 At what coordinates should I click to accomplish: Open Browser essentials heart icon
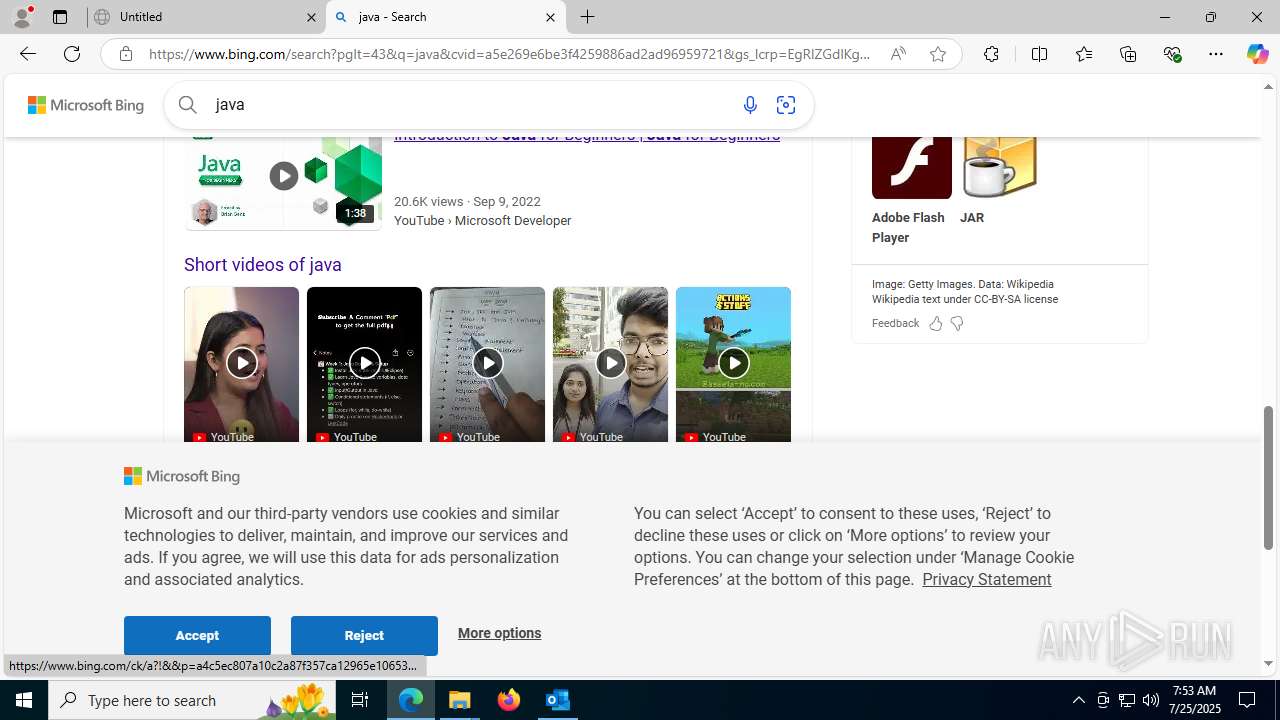(x=1172, y=54)
